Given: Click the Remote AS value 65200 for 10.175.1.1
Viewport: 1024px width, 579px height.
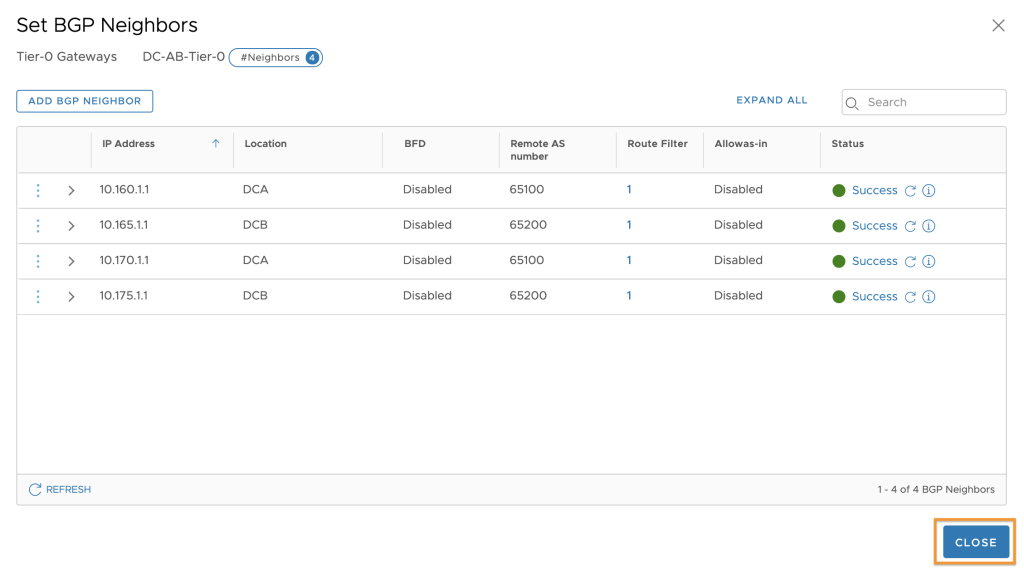Looking at the screenshot, I should 528,295.
